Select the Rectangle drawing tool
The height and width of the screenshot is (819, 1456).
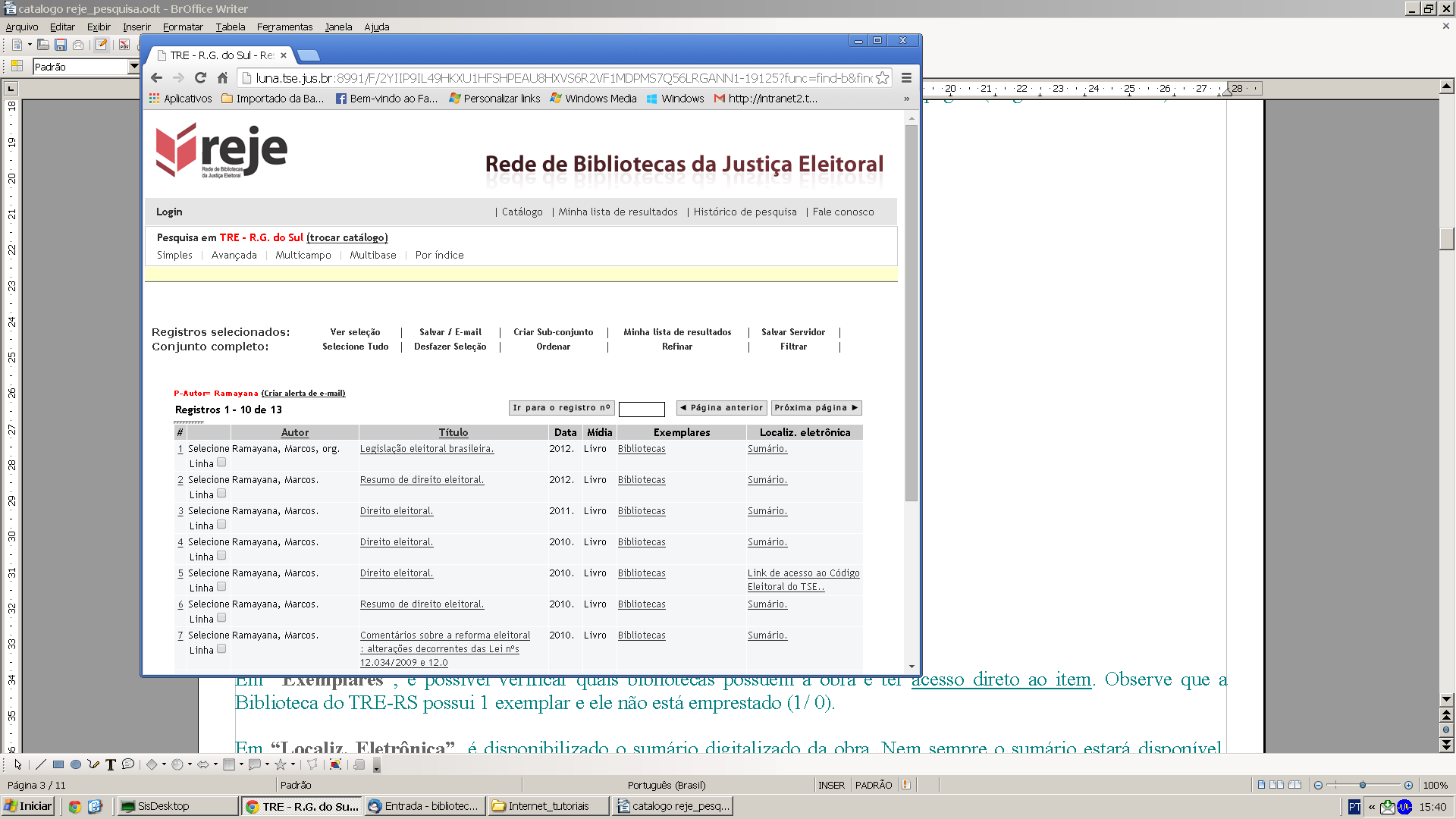tap(58, 764)
